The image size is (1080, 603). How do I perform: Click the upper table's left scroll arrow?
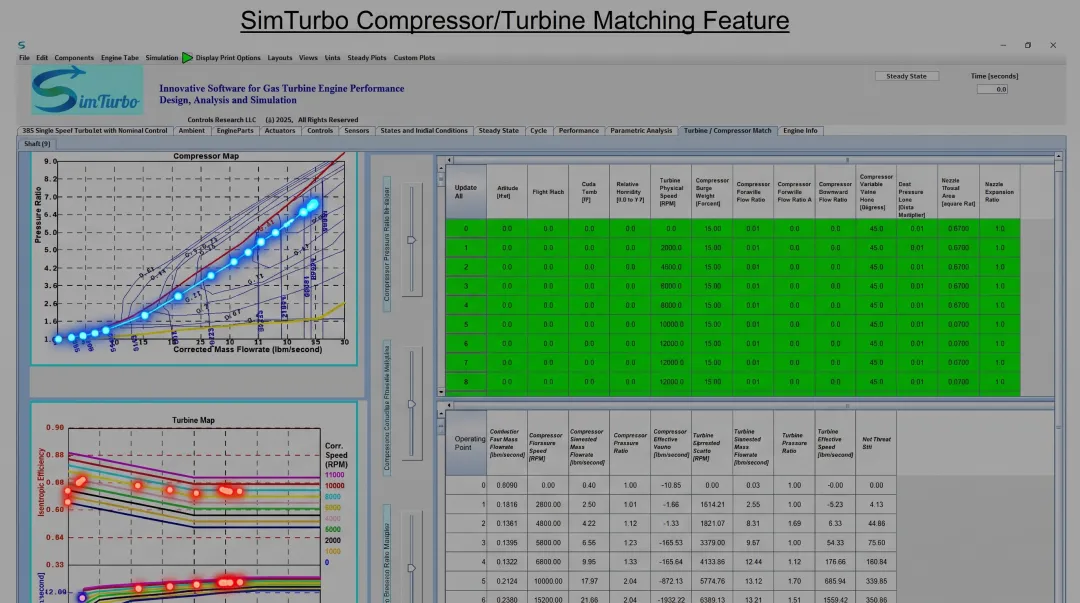pos(449,160)
